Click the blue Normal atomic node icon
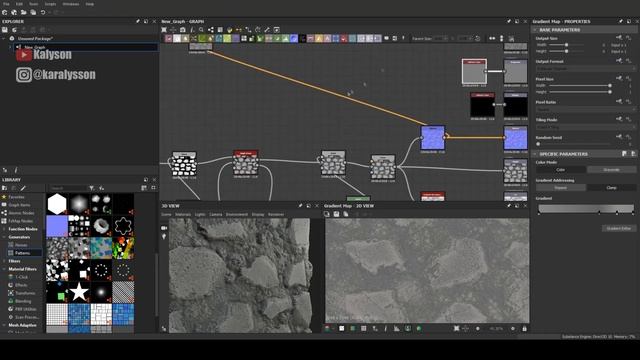This screenshot has height=360, width=640. tap(294, 38)
